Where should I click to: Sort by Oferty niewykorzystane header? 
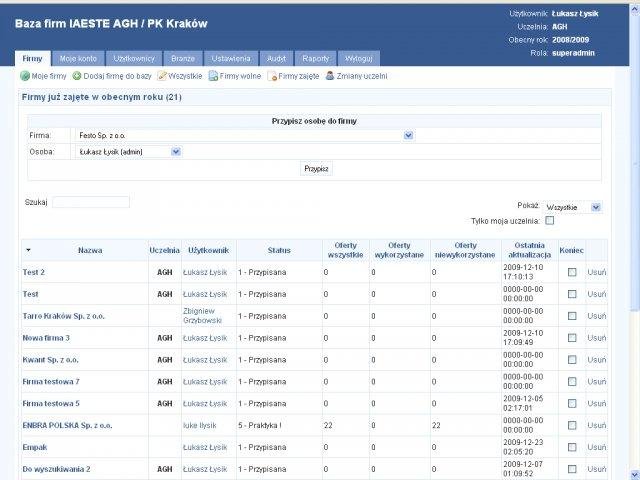pos(465,250)
